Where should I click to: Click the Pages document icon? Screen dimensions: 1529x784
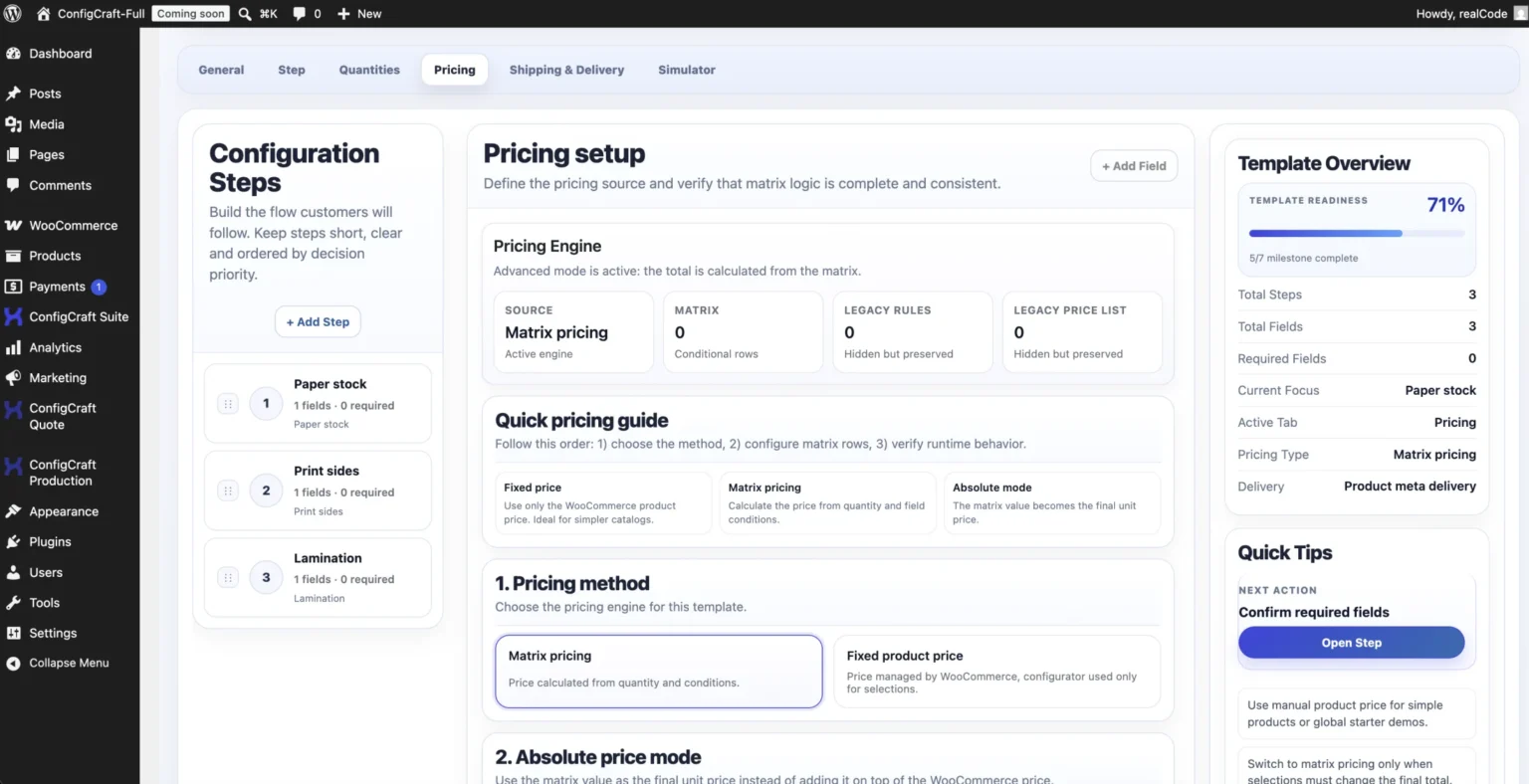tap(13, 155)
